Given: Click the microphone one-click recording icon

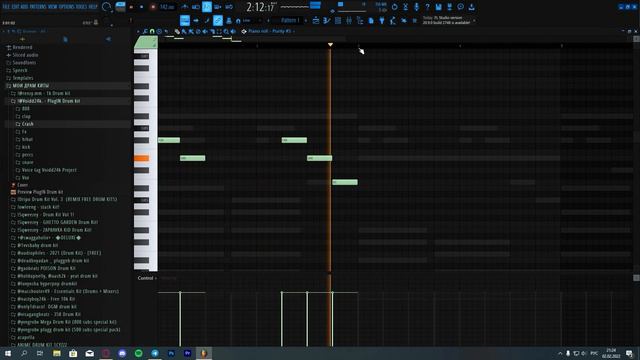Looking at the screenshot, I should click(x=416, y=7).
